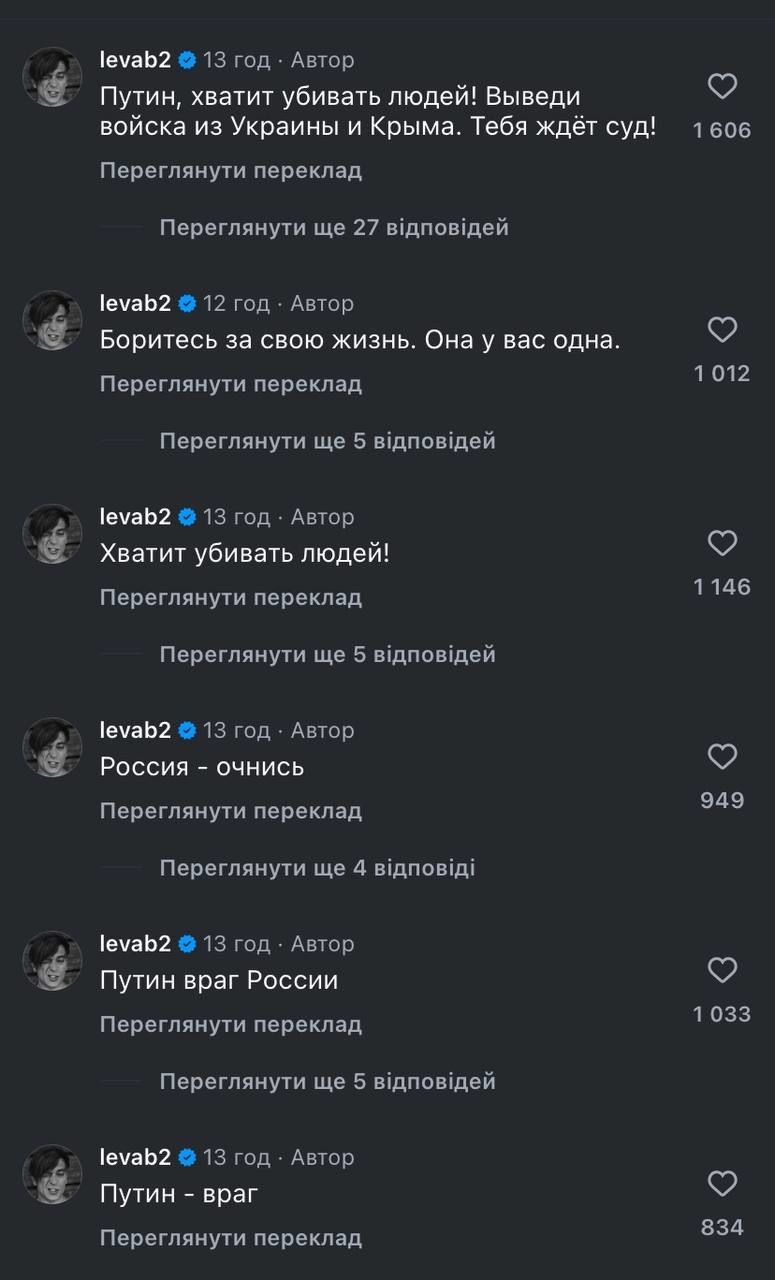This screenshot has width=775, height=1280.
Task: View translation of 'Боритесь за свою жизнь' comment
Action: tap(230, 384)
